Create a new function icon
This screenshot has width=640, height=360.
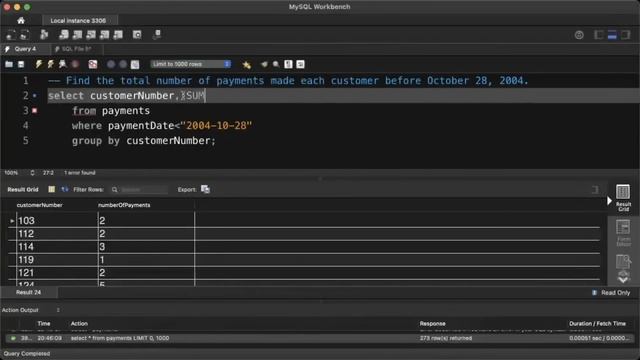coord(118,35)
